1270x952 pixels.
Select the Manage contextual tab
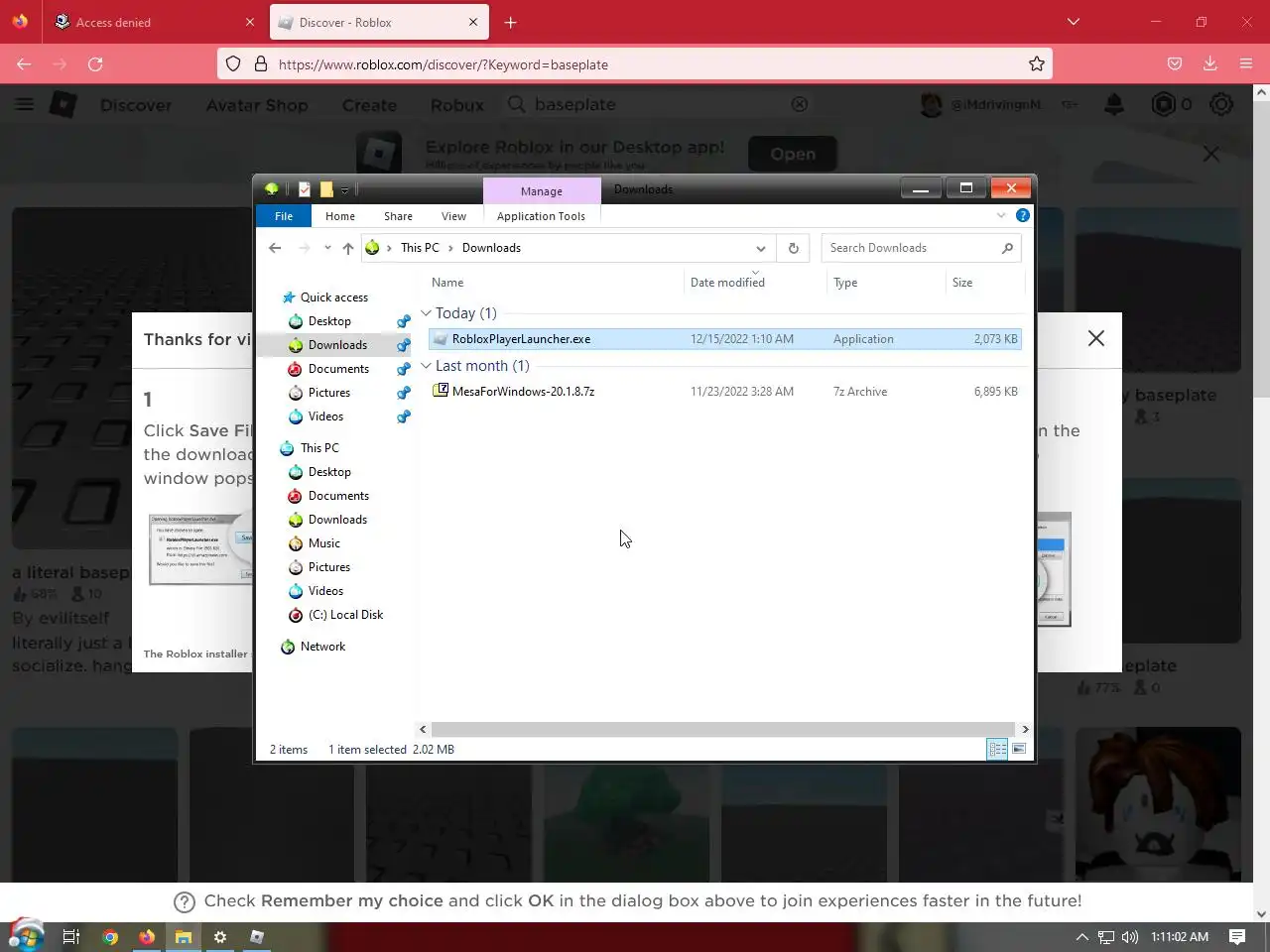point(542,191)
